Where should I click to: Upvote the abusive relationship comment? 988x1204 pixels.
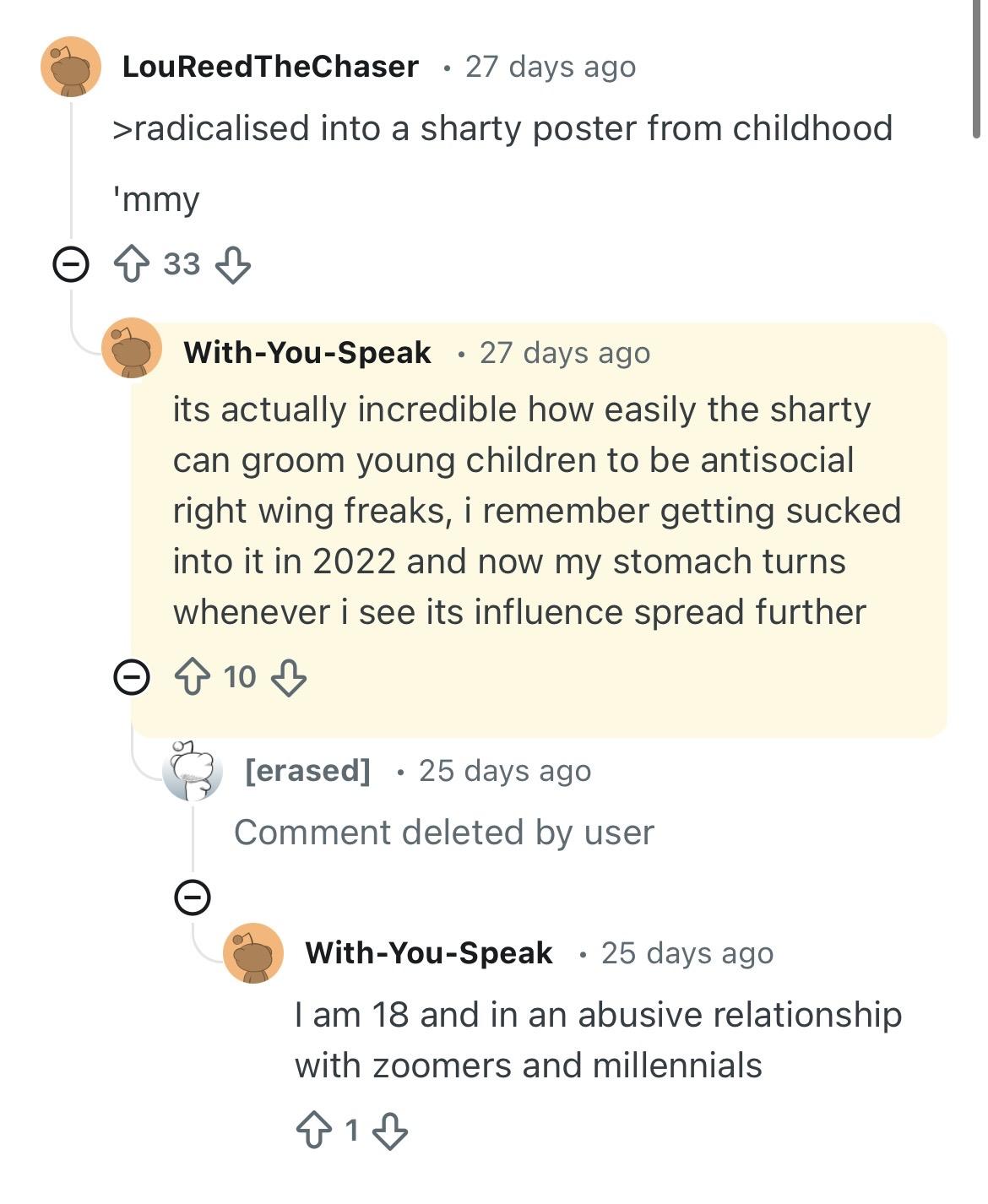[x=313, y=1130]
